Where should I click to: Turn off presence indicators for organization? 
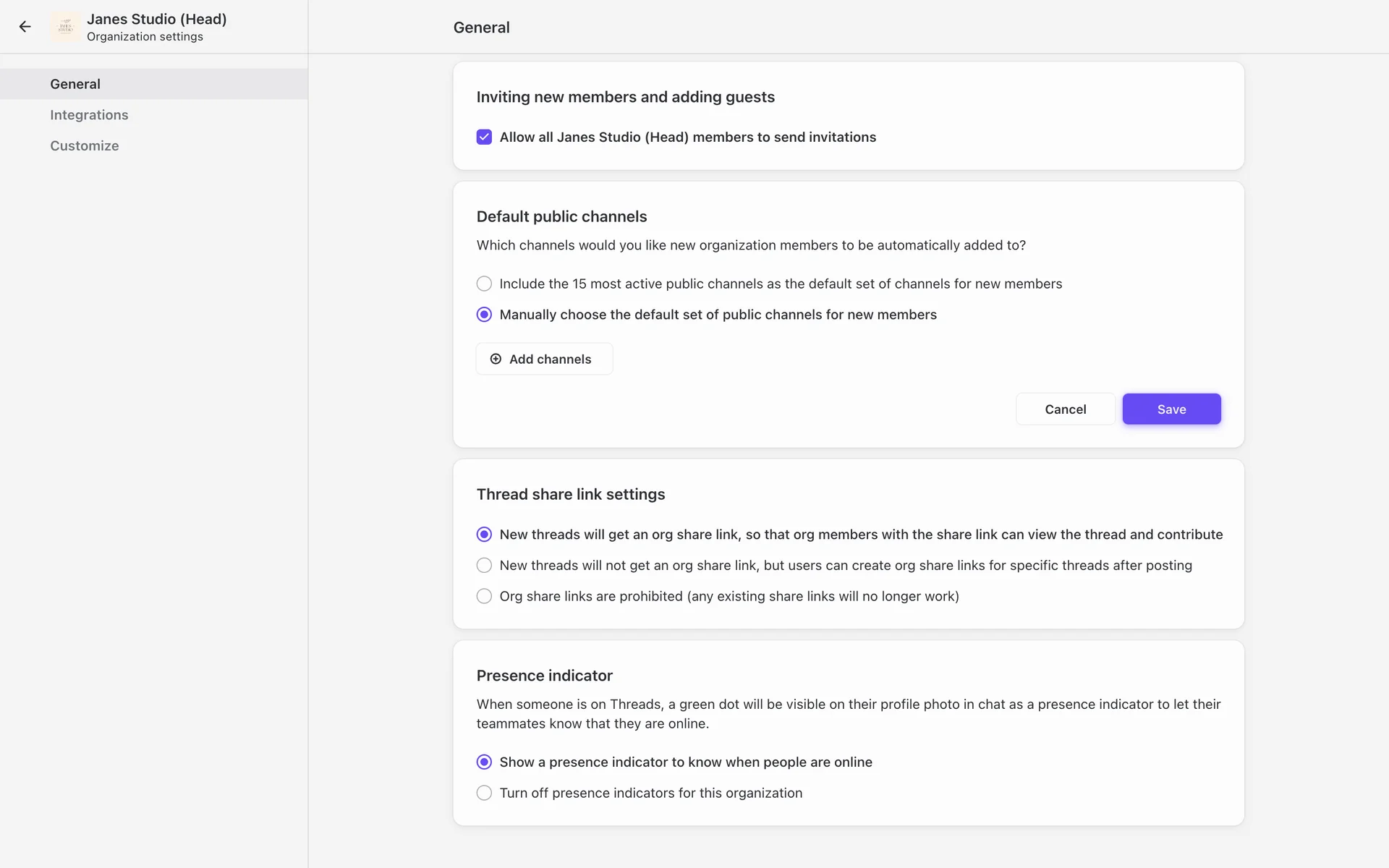484,793
